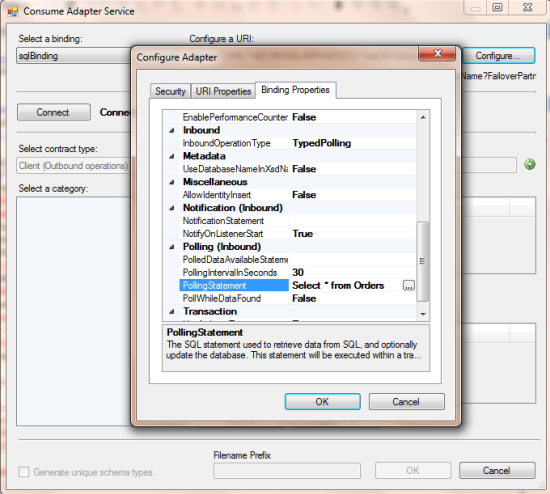Click the property grid scrollbar thumb
Screen dimensions: 550x494
coord(423,261)
